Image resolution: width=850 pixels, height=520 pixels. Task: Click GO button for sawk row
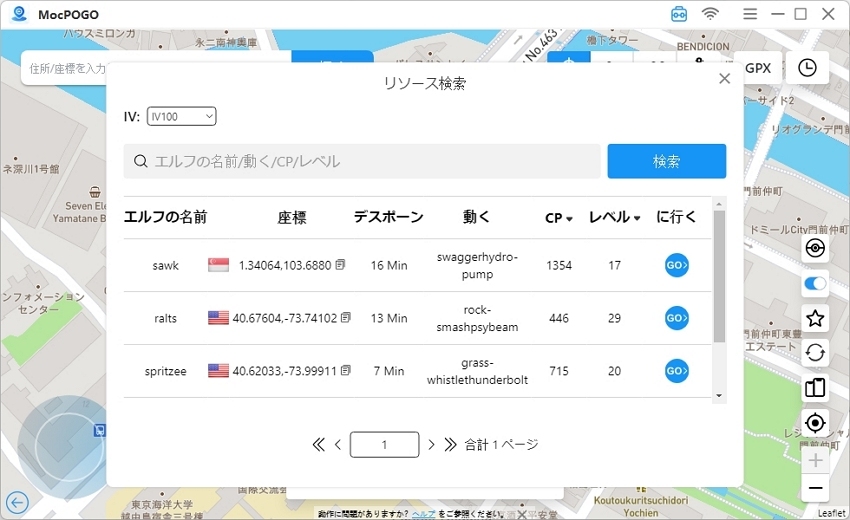(x=677, y=265)
